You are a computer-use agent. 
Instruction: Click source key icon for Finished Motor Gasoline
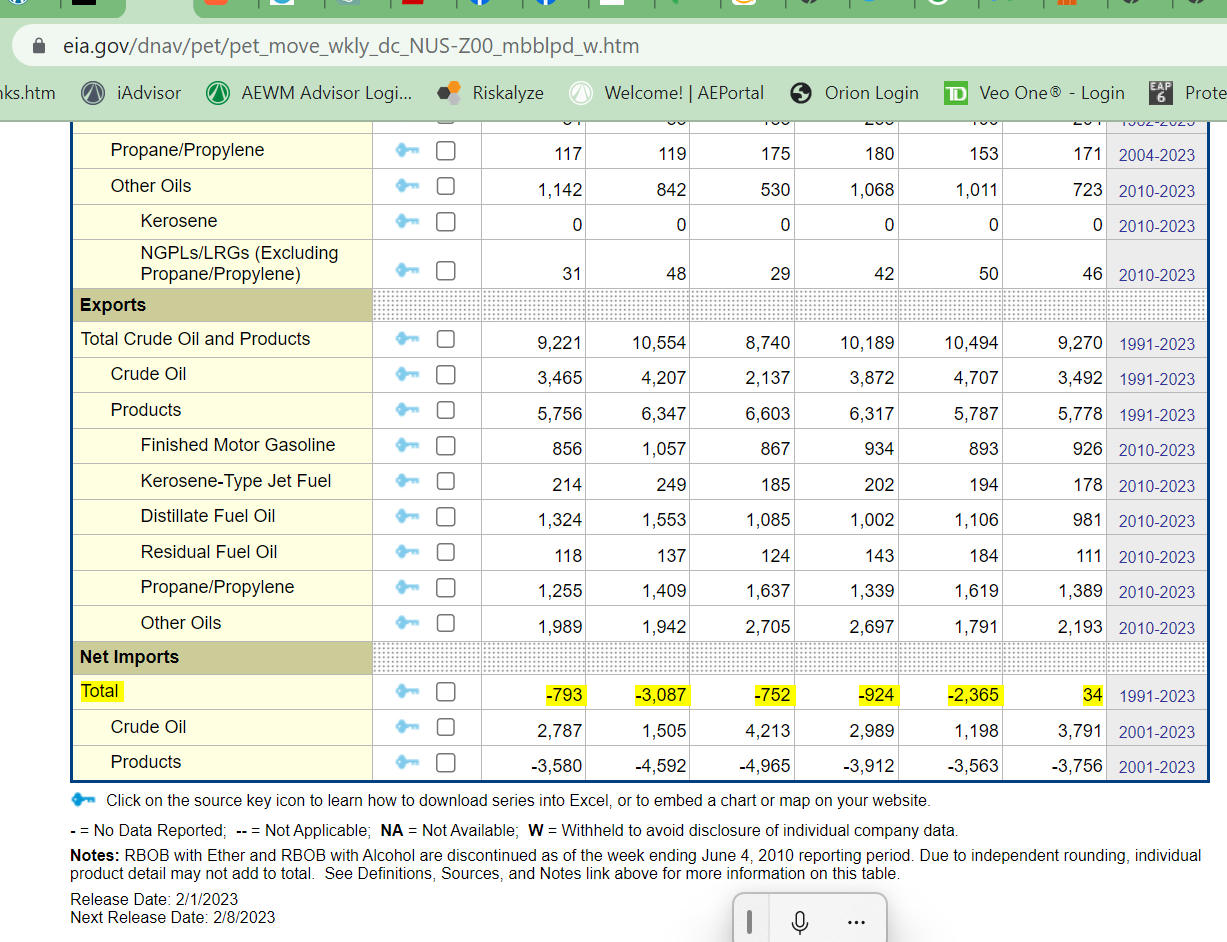(x=405, y=446)
